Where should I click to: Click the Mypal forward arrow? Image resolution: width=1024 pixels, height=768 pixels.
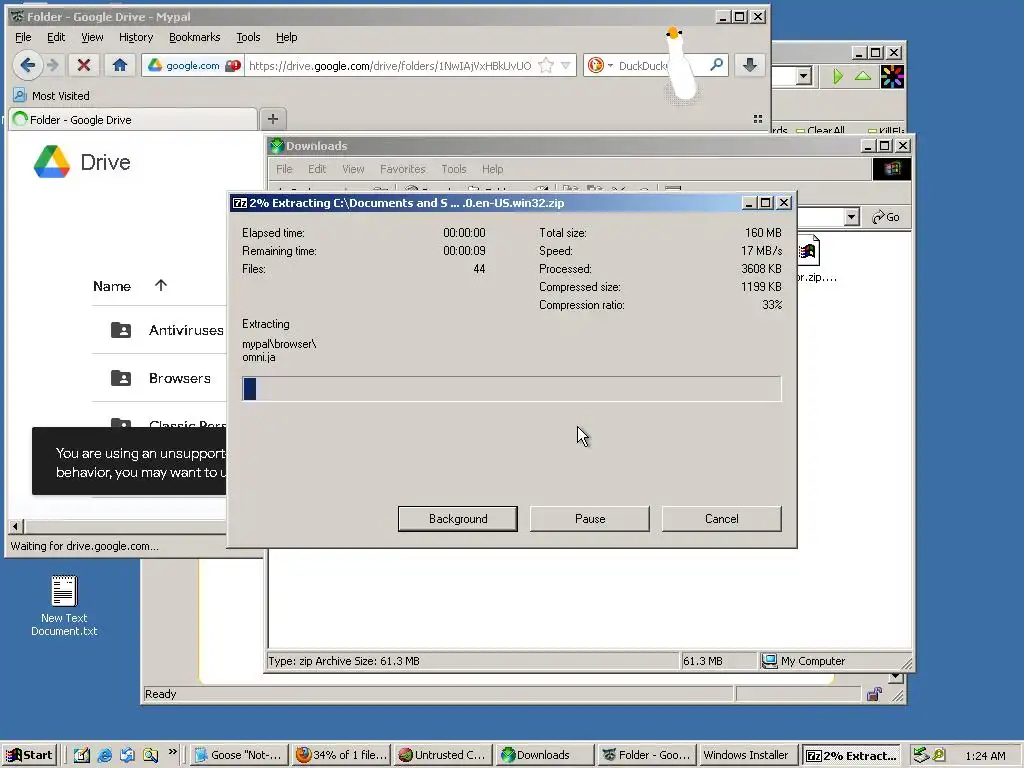tap(54, 65)
